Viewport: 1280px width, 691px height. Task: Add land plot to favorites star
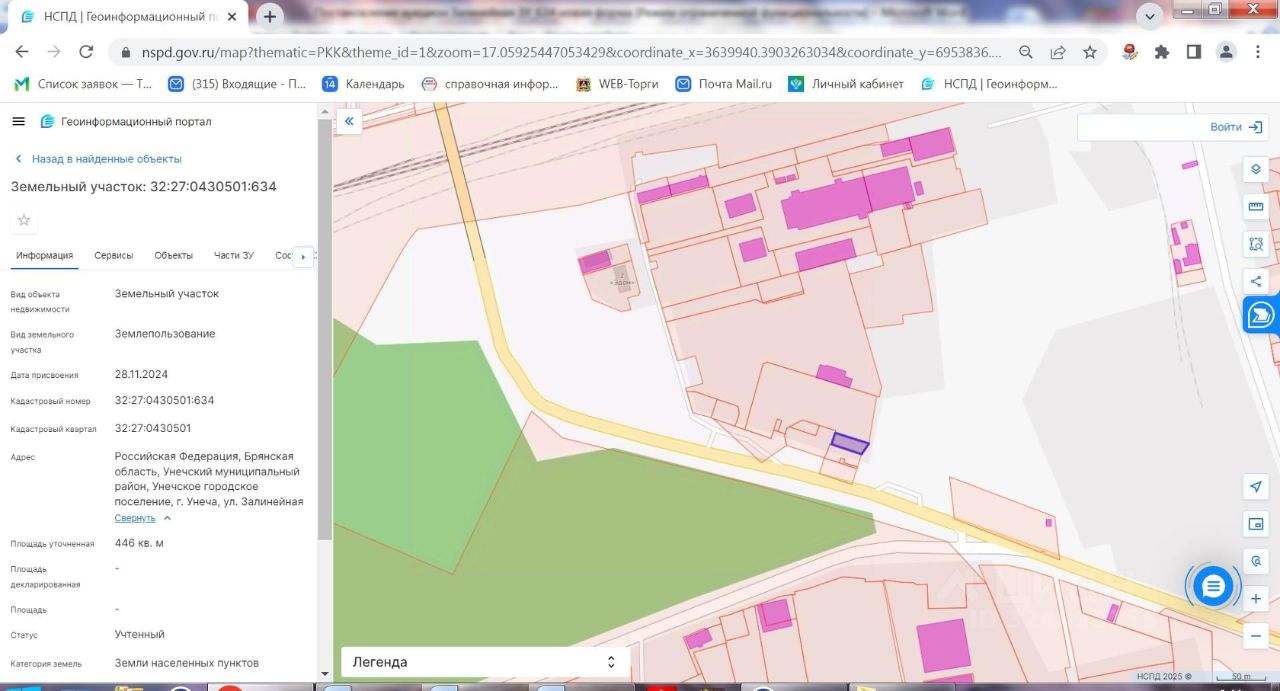(24, 220)
